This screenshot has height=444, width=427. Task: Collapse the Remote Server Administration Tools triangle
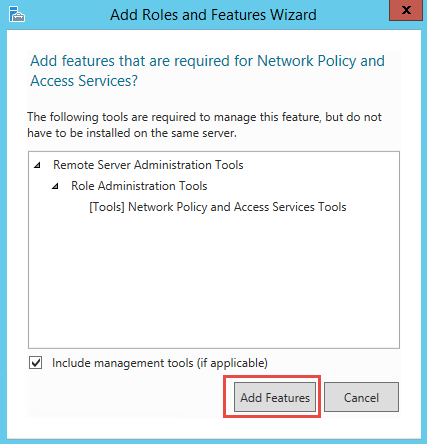38,165
